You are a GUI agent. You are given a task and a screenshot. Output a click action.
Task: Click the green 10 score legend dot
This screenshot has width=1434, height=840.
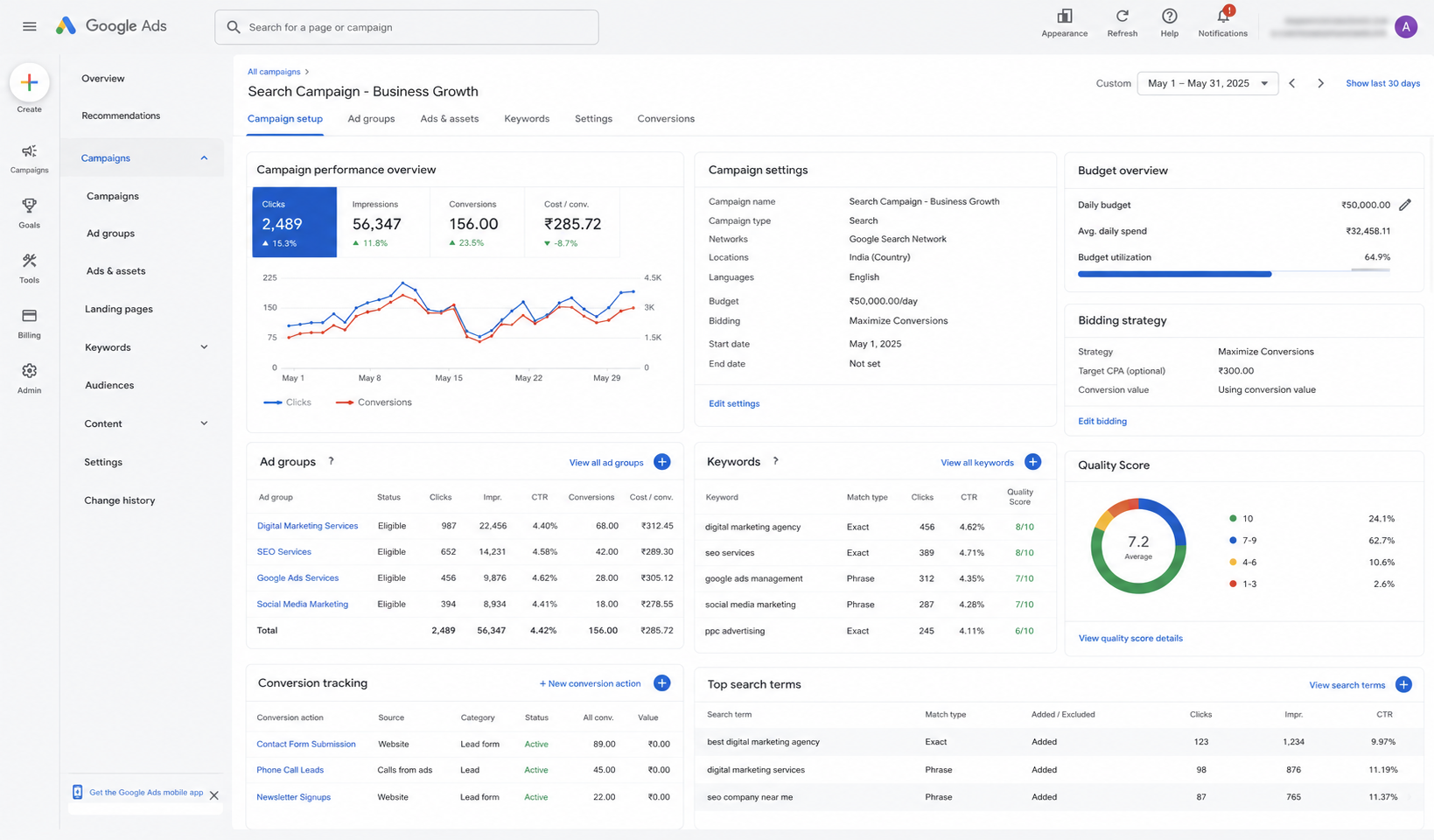(x=1233, y=519)
